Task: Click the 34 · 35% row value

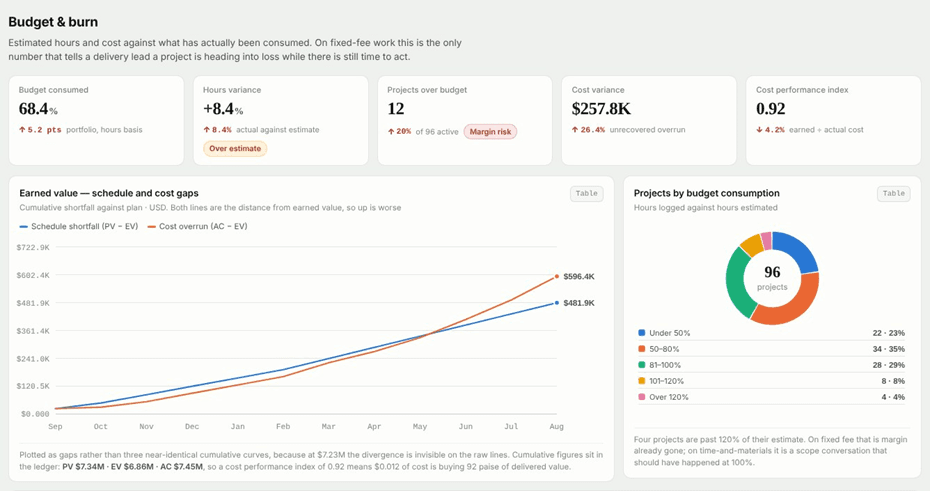Action: point(888,349)
